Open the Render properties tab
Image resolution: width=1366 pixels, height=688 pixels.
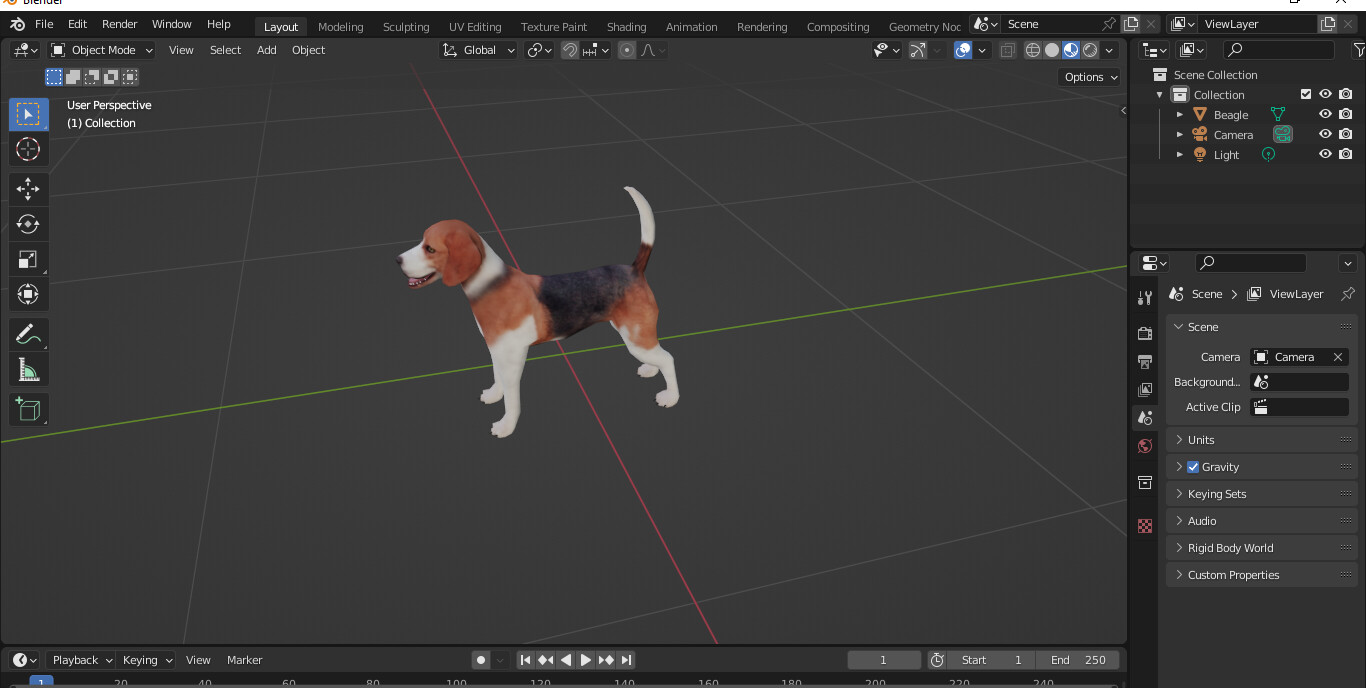[x=1145, y=333]
